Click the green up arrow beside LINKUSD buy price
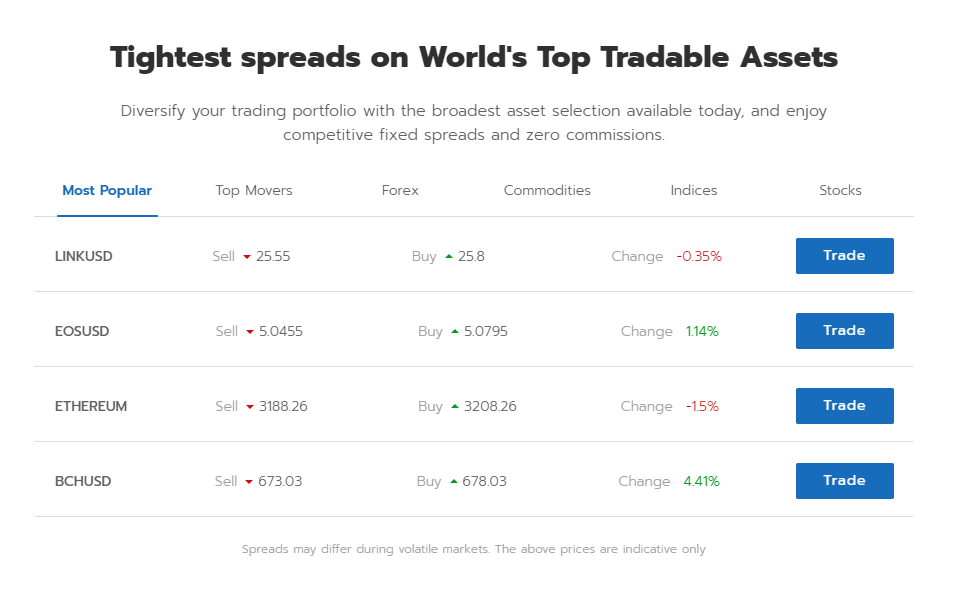Viewport: 957px width, 594px height. point(449,256)
